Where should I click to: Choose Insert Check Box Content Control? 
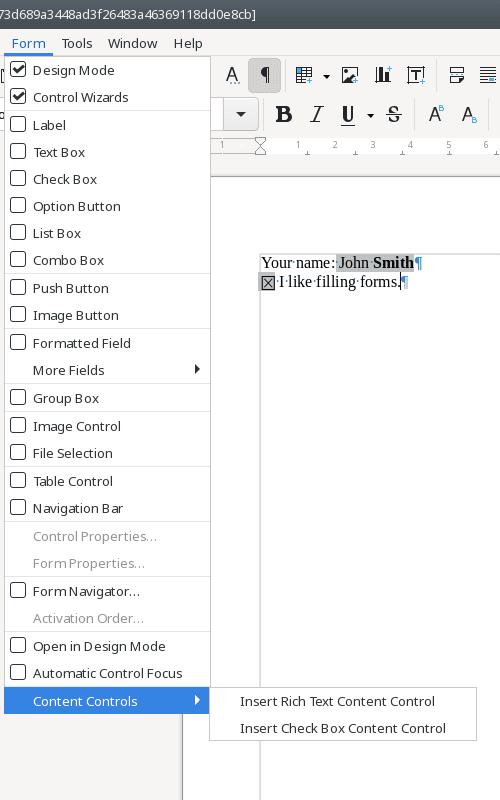[x=343, y=728]
